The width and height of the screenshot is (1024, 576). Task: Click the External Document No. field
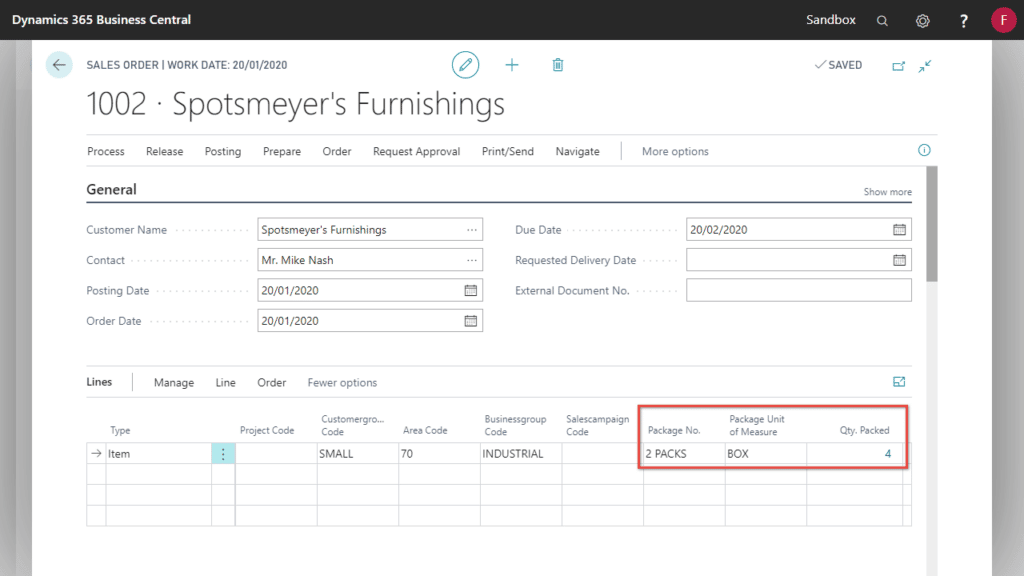[x=798, y=290]
